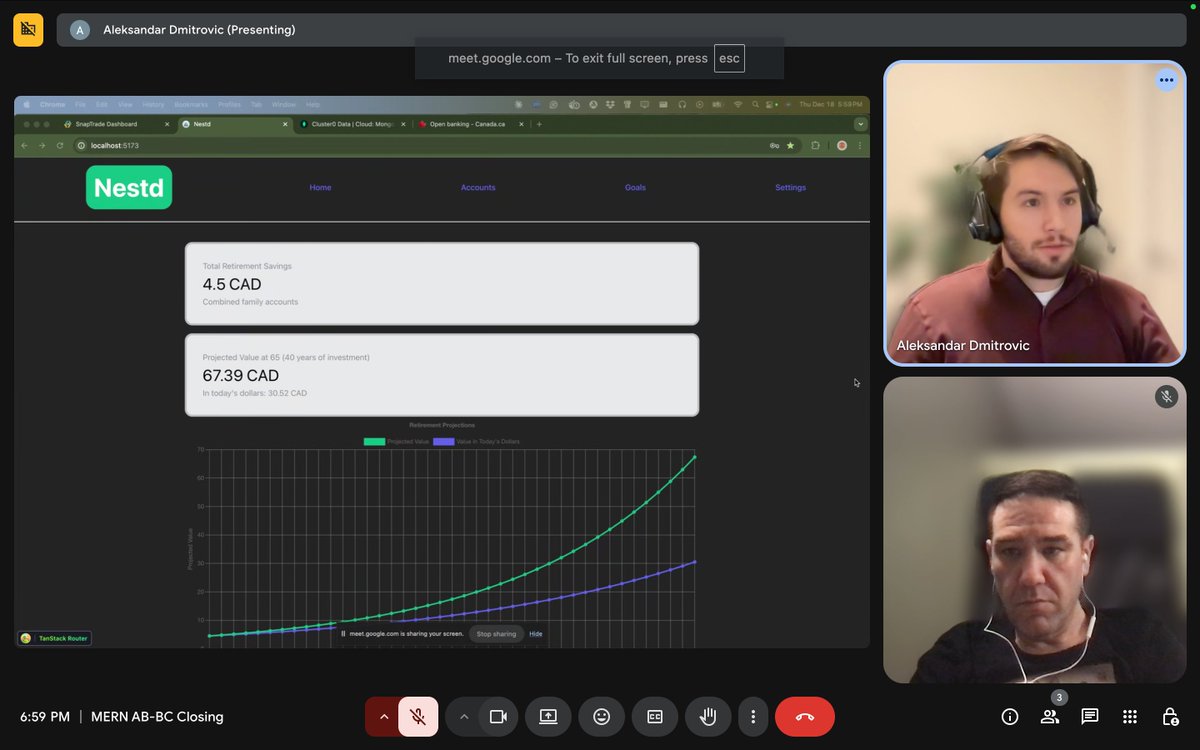The width and height of the screenshot is (1200, 750).
Task: Click the Nestd logo
Action: tap(129, 187)
